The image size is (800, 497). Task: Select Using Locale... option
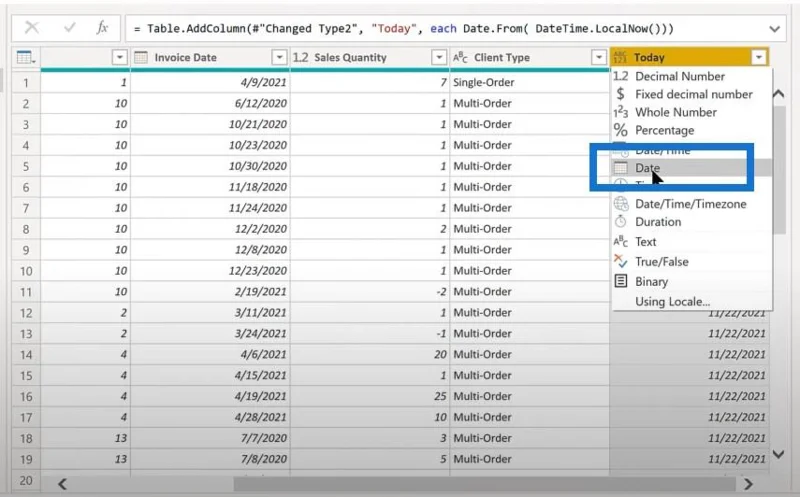pos(692,302)
